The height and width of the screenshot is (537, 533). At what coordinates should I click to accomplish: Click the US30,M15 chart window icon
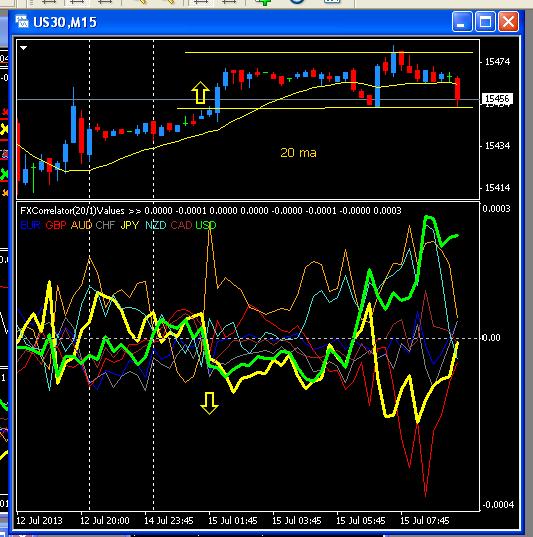22,22
